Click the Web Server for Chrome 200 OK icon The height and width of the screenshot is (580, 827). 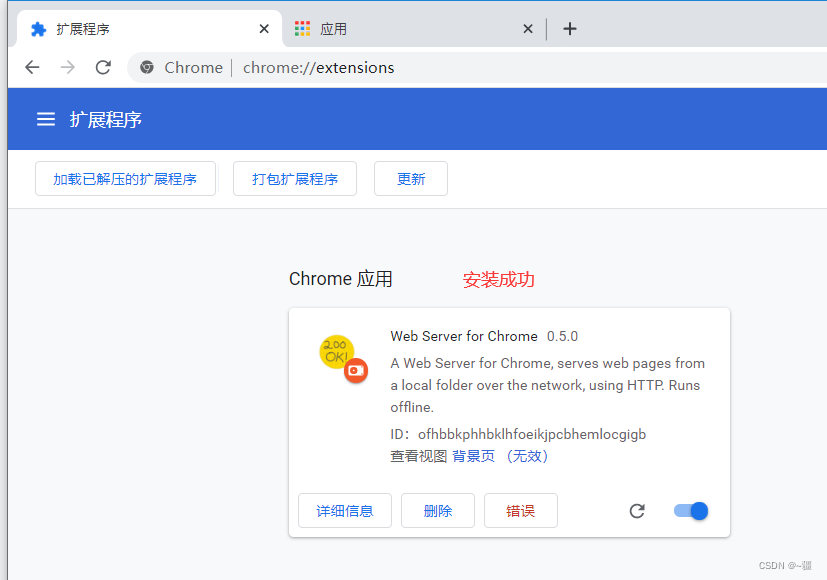tap(343, 359)
